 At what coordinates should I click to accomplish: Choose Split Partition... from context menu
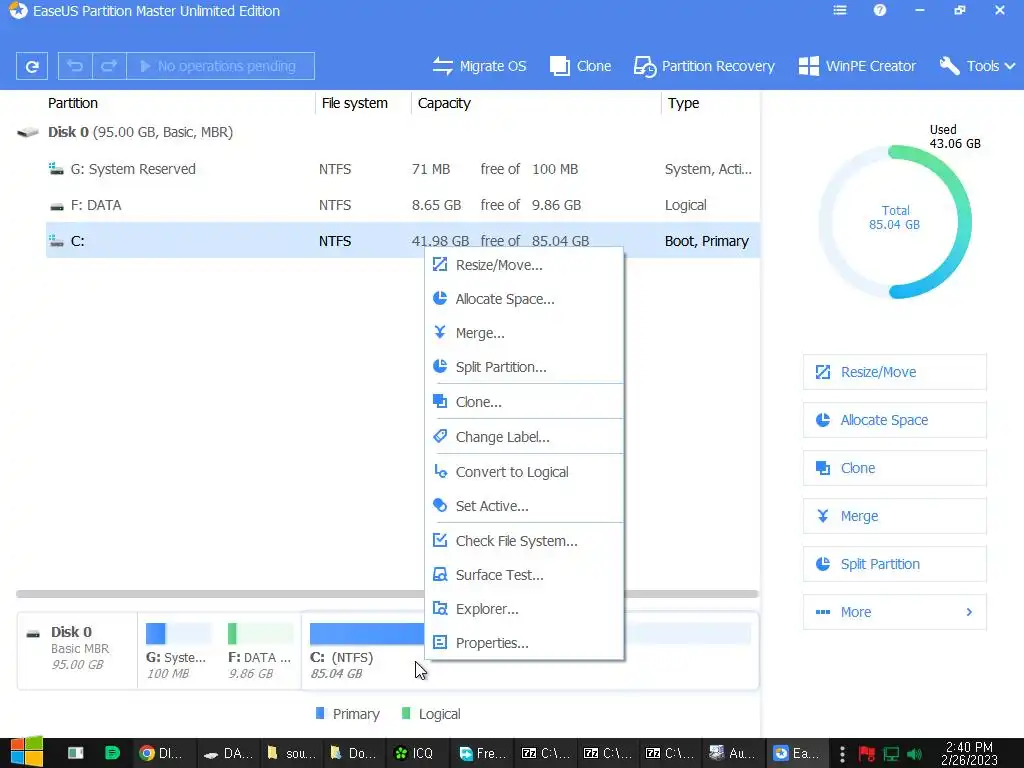[524, 367]
